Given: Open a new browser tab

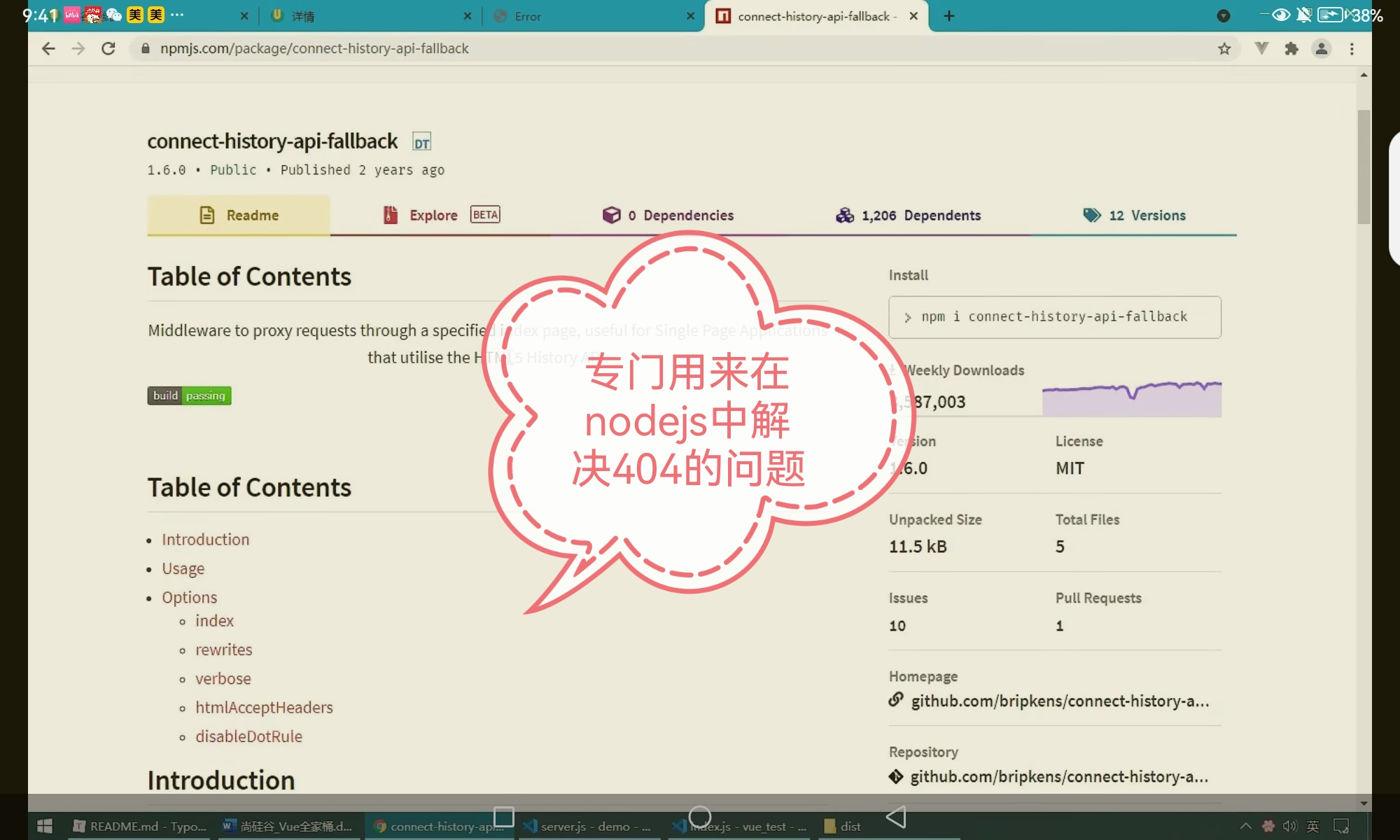Looking at the screenshot, I should (949, 16).
